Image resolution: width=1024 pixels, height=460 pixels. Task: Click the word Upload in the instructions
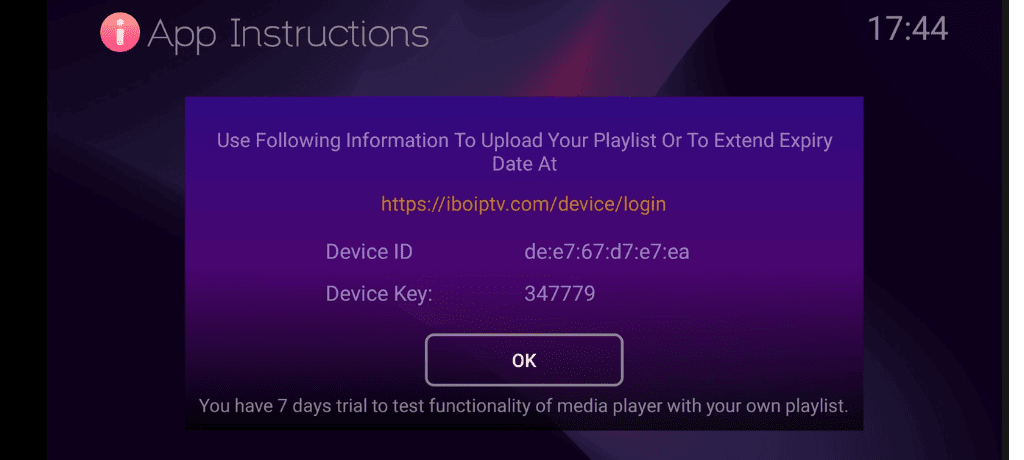509,140
